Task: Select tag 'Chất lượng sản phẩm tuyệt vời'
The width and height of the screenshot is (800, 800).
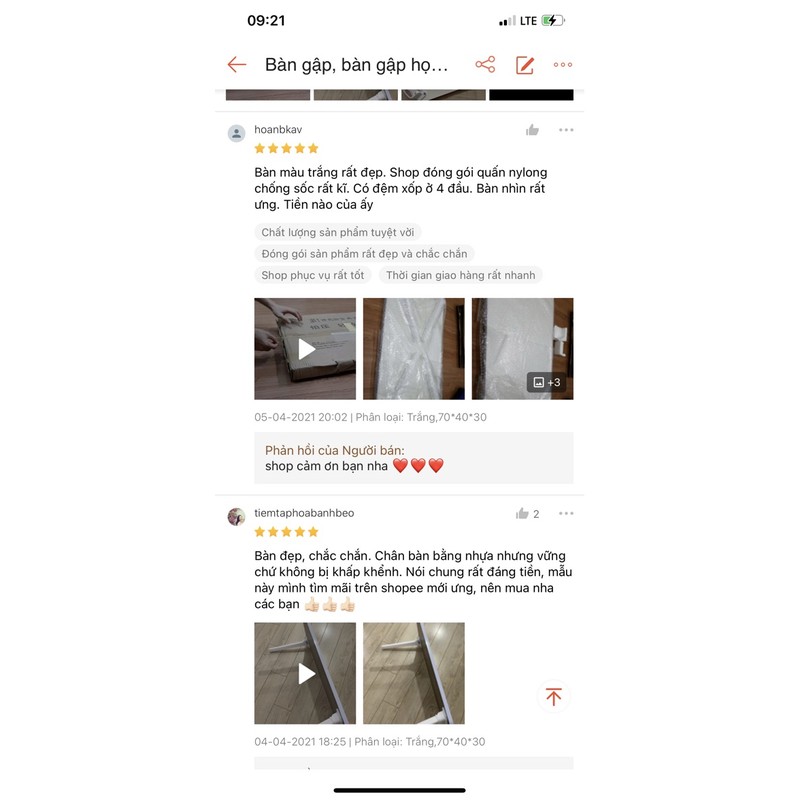Action: (x=338, y=232)
